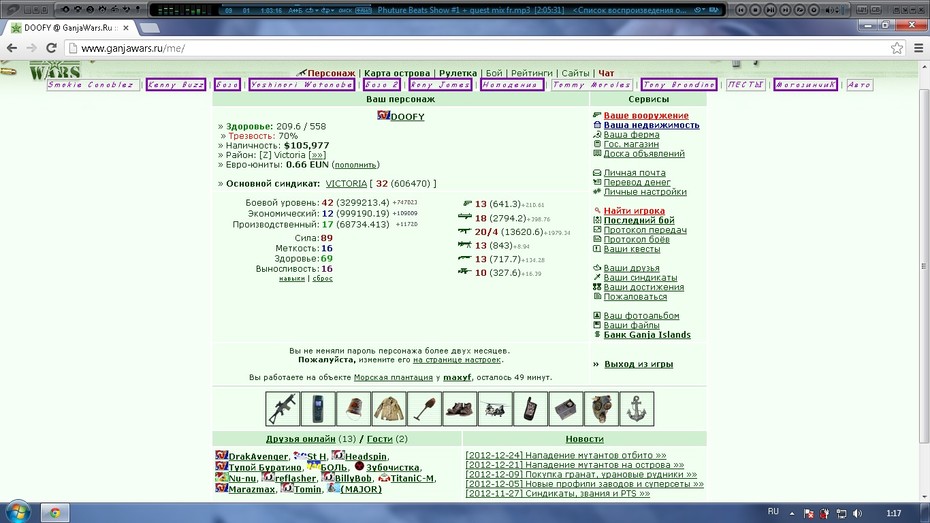
Task: Open Доска объявлений link
Action: pos(644,154)
